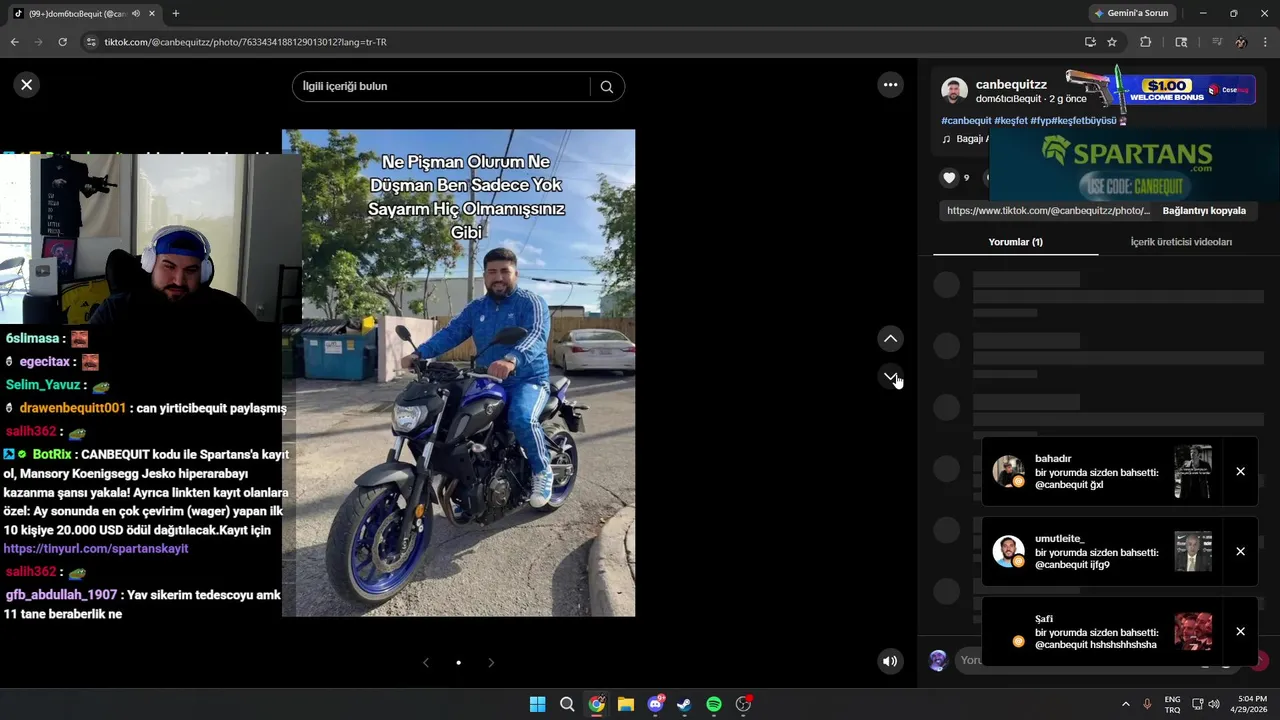Show next photo slide arrow
This screenshot has width=1280, height=720.
pos(490,662)
